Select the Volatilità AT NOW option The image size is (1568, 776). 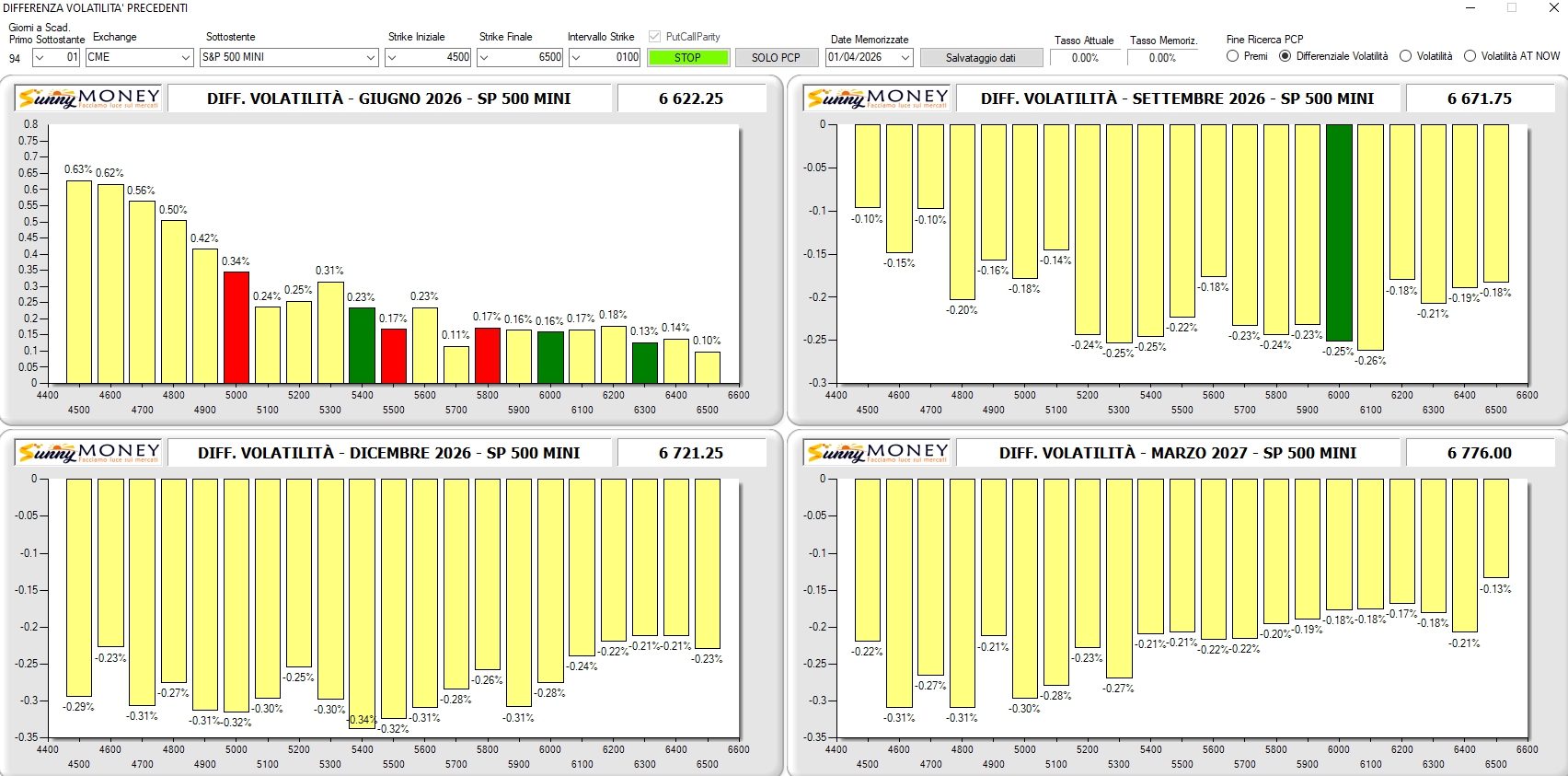tap(1470, 56)
